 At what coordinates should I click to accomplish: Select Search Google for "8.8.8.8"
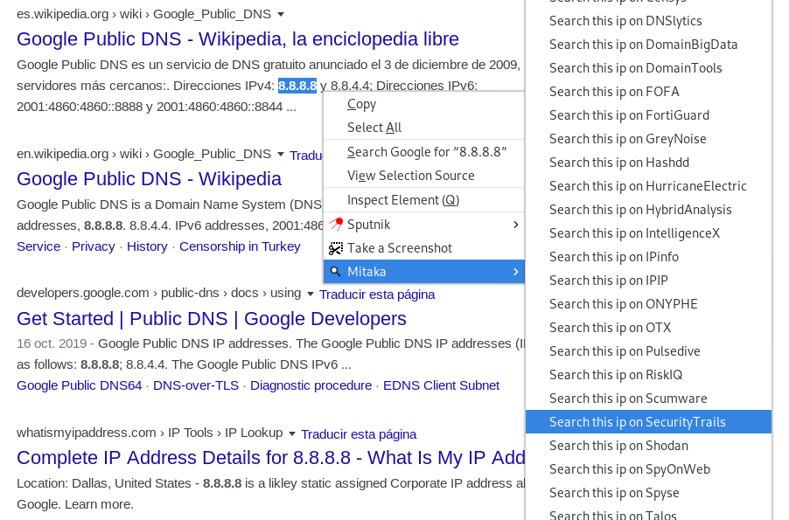tap(424, 152)
